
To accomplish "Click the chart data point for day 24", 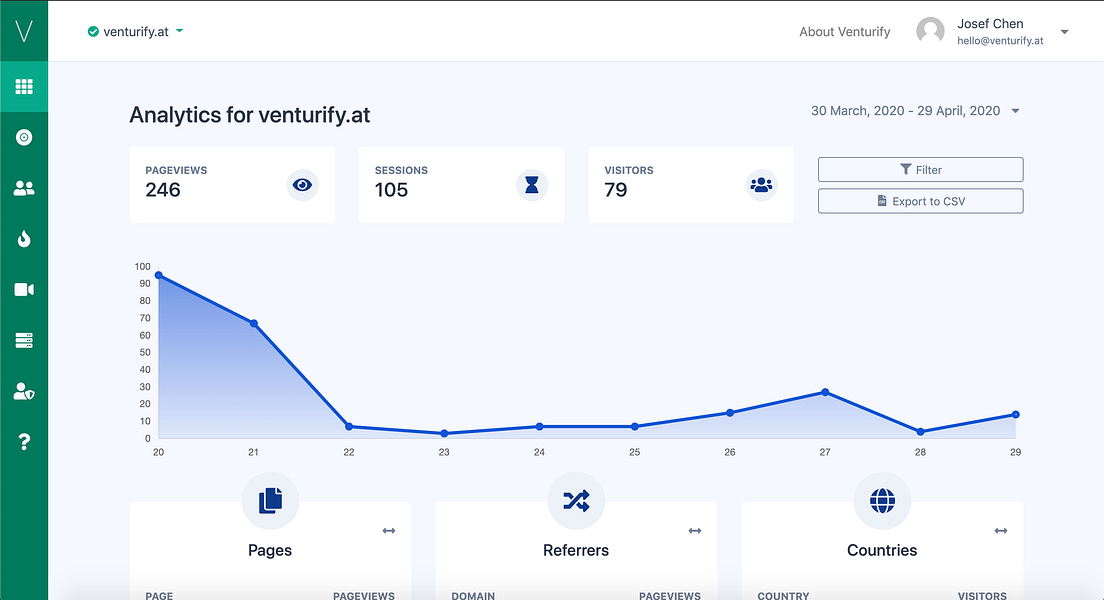I will coord(539,427).
